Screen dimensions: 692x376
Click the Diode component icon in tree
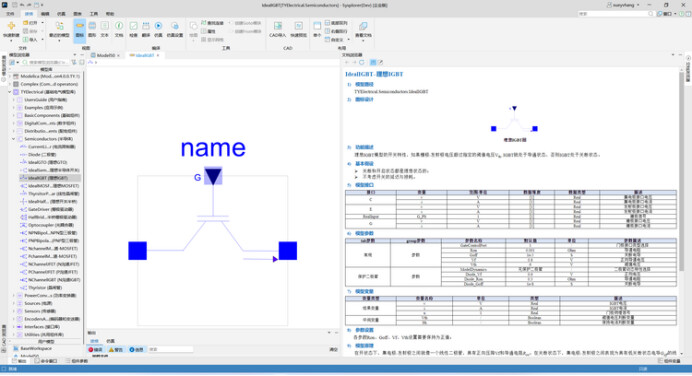click(23, 154)
